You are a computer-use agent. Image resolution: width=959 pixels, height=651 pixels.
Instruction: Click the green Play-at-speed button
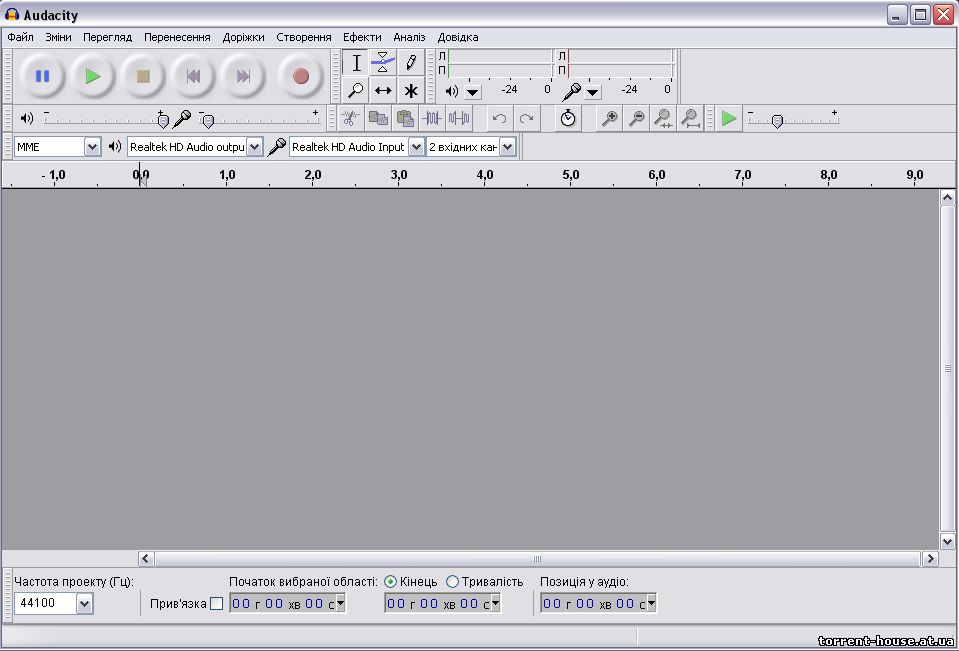[x=728, y=118]
